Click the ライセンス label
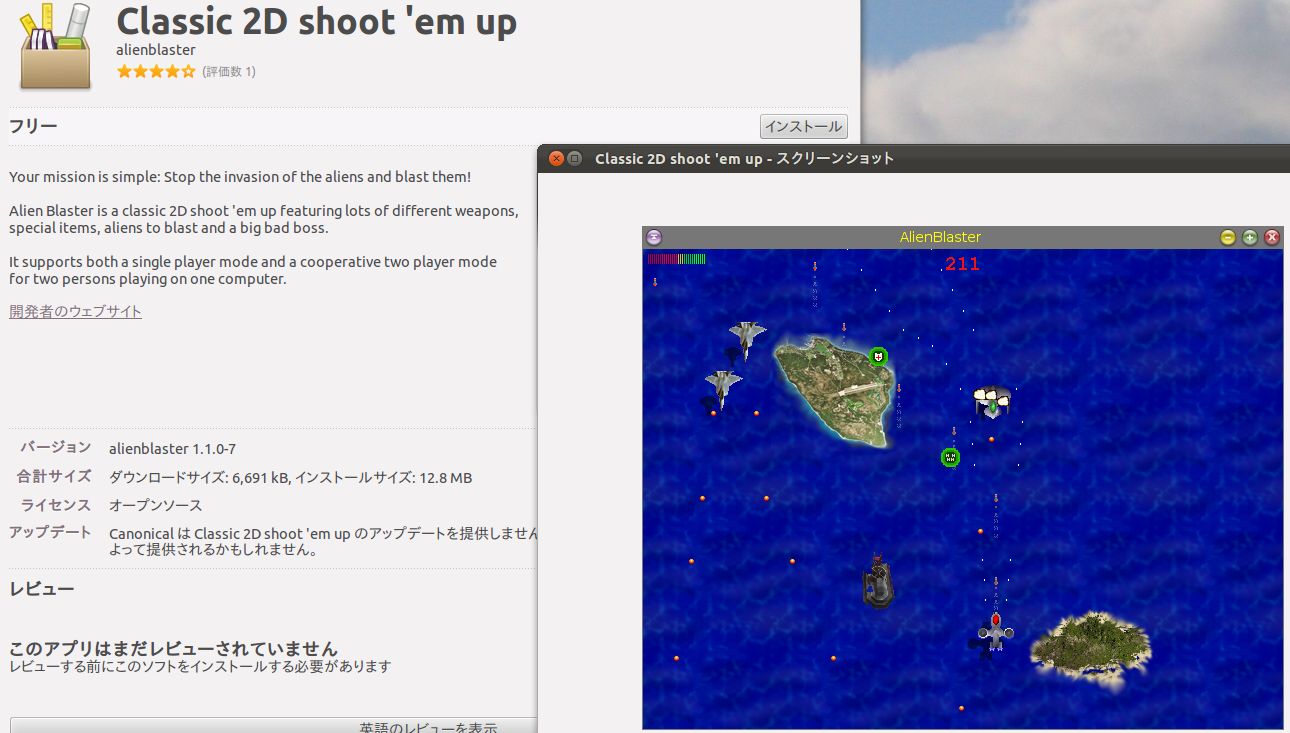1290x733 pixels. click(56, 505)
